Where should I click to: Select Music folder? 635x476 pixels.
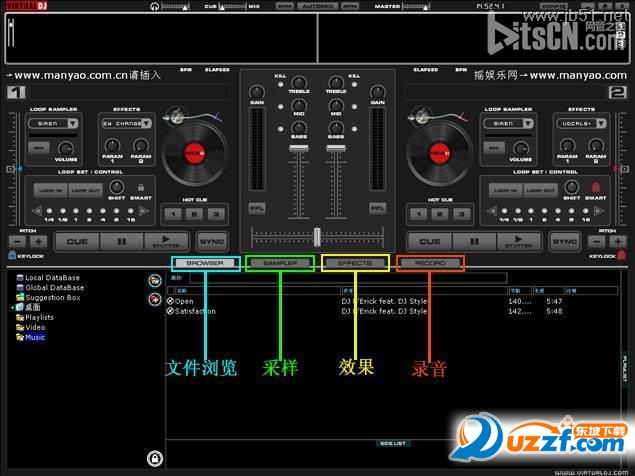click(x=31, y=337)
